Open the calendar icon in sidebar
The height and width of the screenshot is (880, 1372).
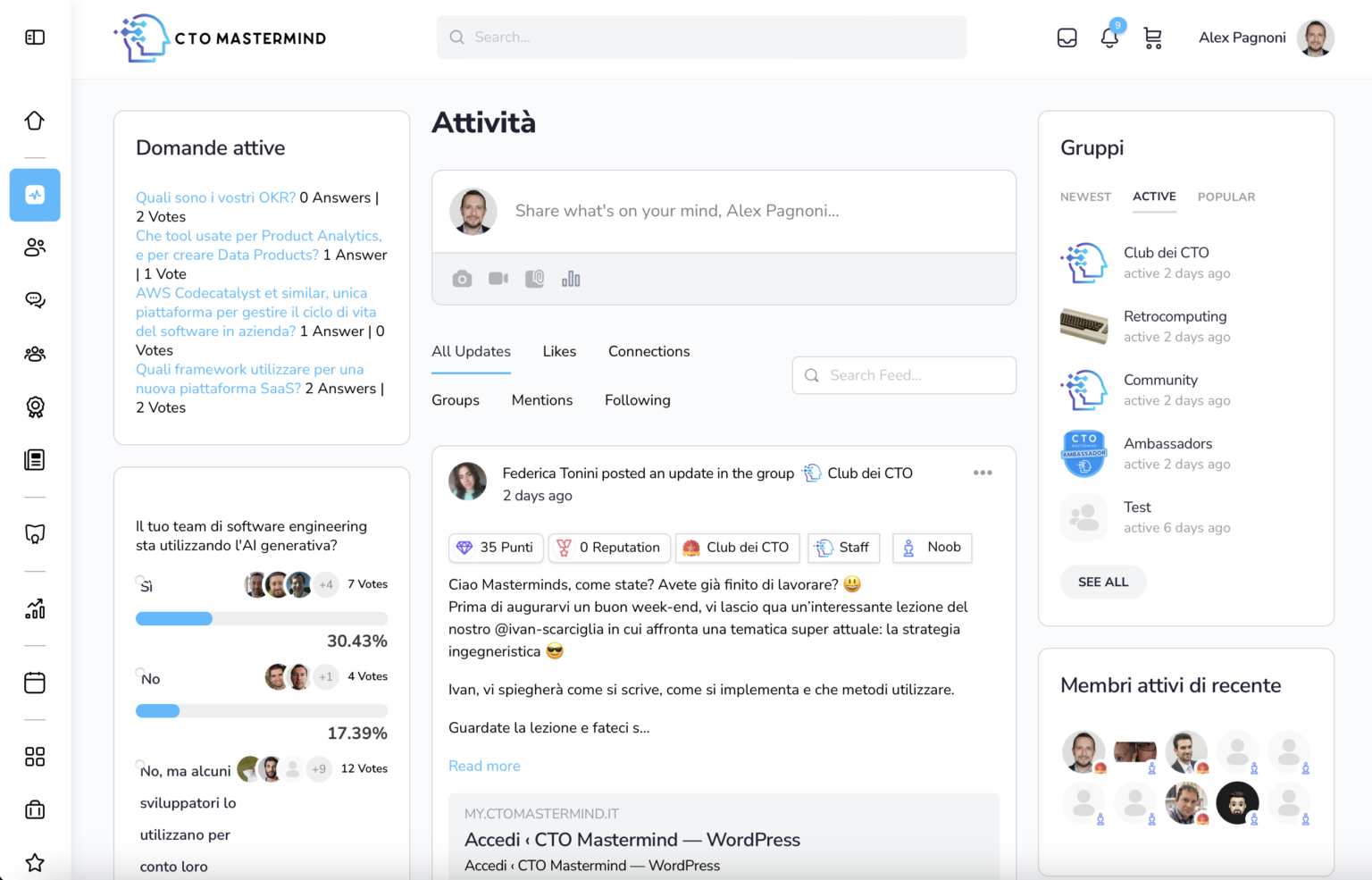[x=35, y=683]
